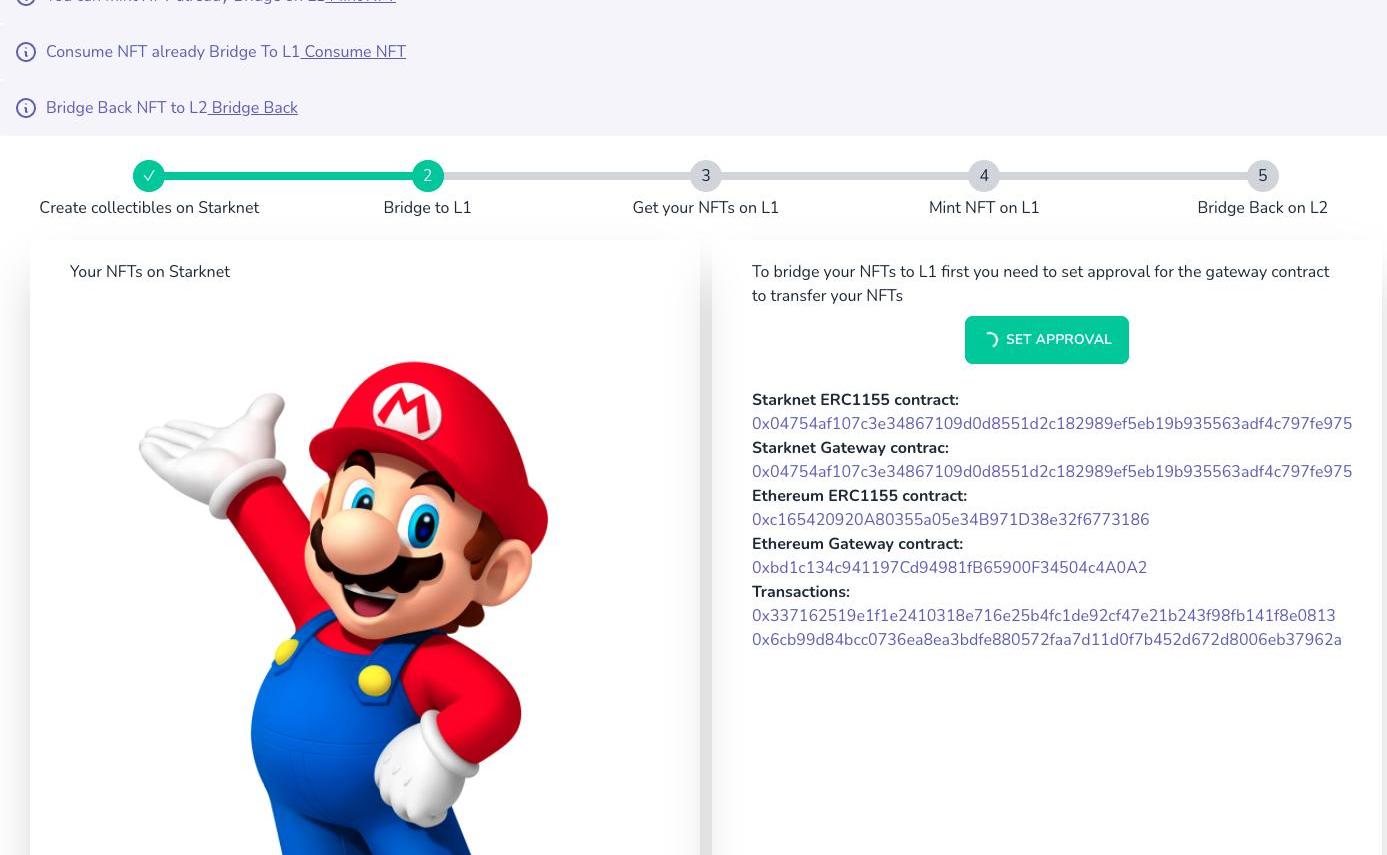Open the Ethereum ERC1155 contract address 0xc165
The height and width of the screenshot is (855, 1387).
[950, 520]
